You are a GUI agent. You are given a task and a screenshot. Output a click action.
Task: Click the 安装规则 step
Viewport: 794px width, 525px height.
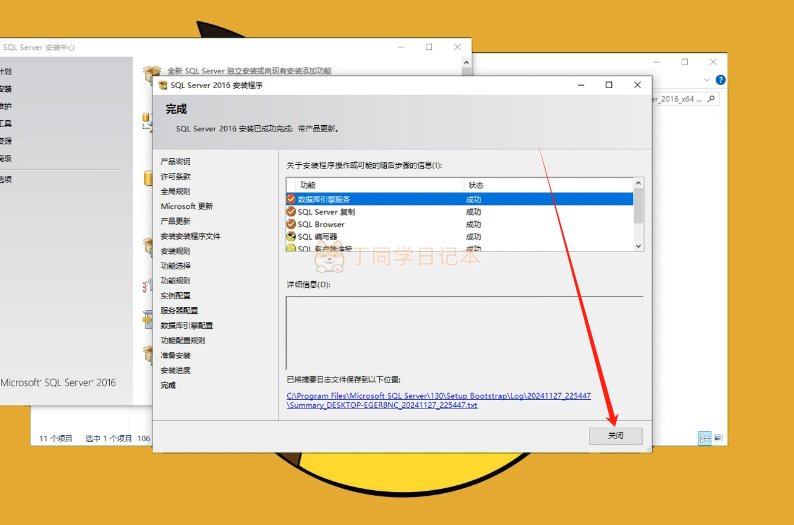tap(175, 251)
